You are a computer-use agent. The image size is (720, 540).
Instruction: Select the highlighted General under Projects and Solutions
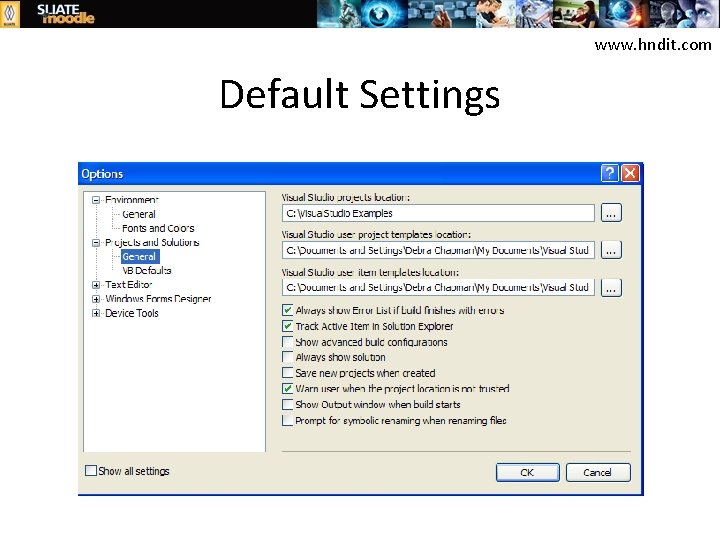pyautogui.click(x=139, y=256)
